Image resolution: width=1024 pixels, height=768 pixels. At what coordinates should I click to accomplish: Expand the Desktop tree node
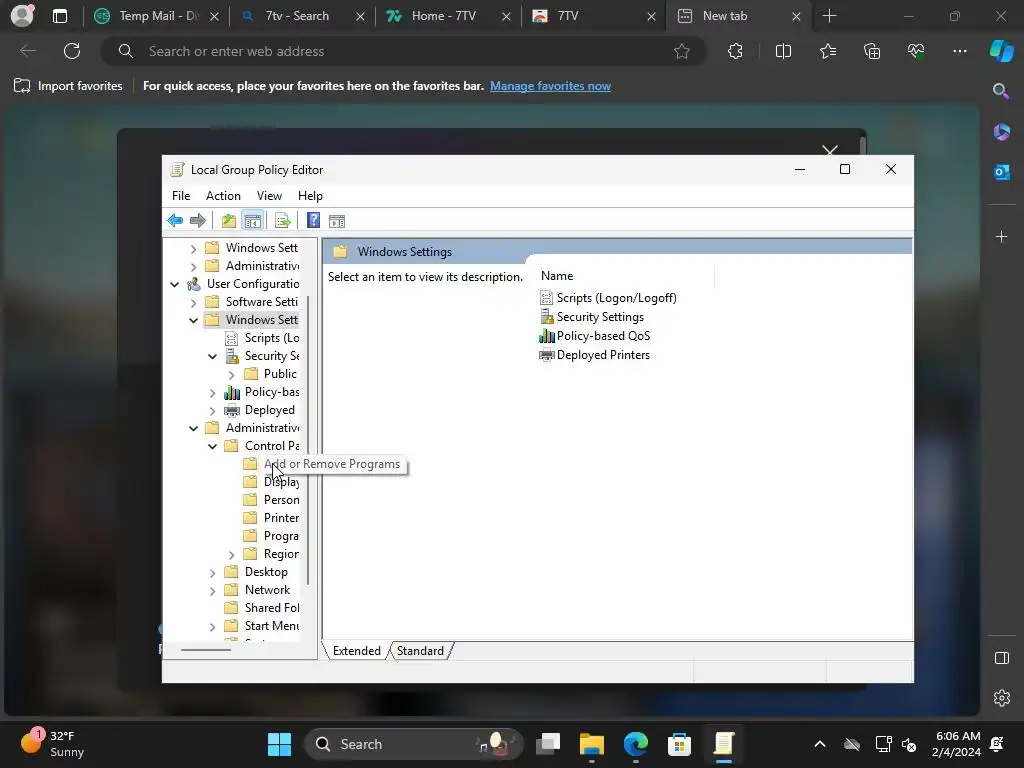point(212,573)
